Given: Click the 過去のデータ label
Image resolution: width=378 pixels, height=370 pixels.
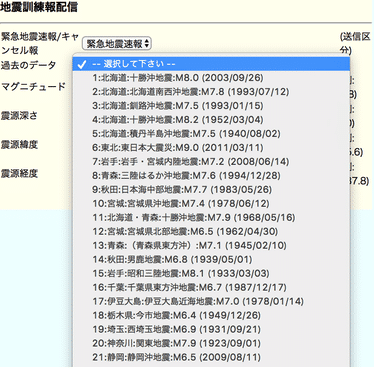Looking at the screenshot, I should click(28, 65).
